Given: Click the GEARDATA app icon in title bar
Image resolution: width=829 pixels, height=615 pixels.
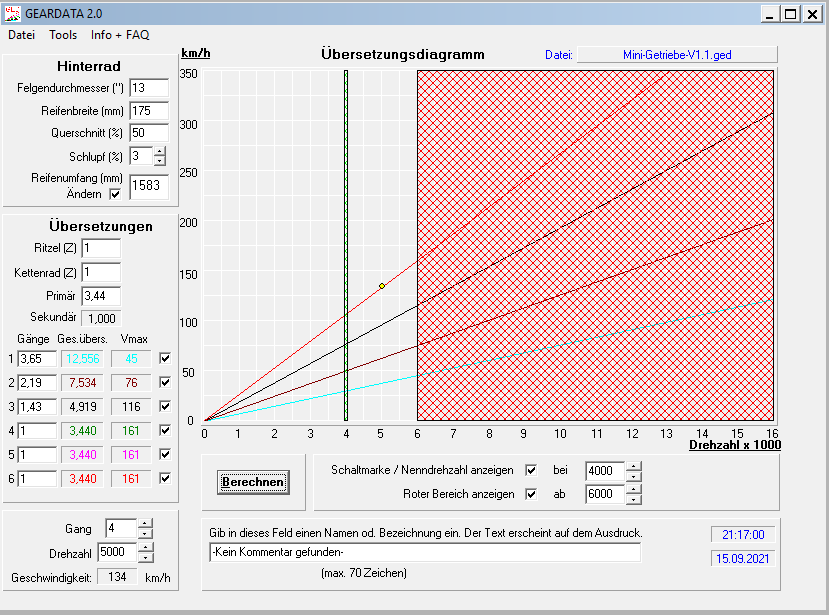Looking at the screenshot, I should pos(13,14).
